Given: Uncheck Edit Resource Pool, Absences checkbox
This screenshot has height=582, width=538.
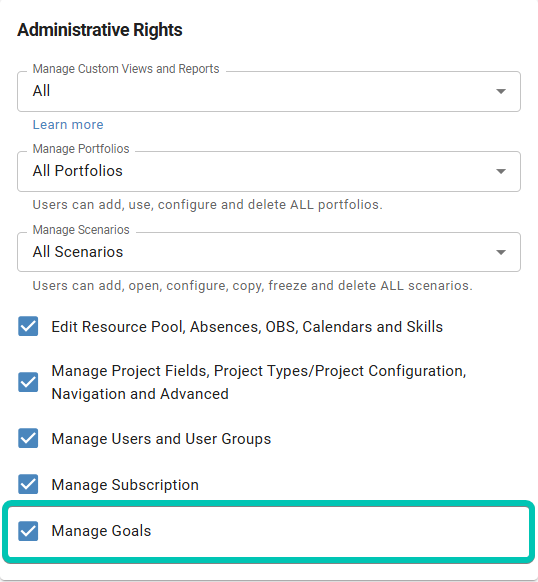Looking at the screenshot, I should (x=28, y=326).
